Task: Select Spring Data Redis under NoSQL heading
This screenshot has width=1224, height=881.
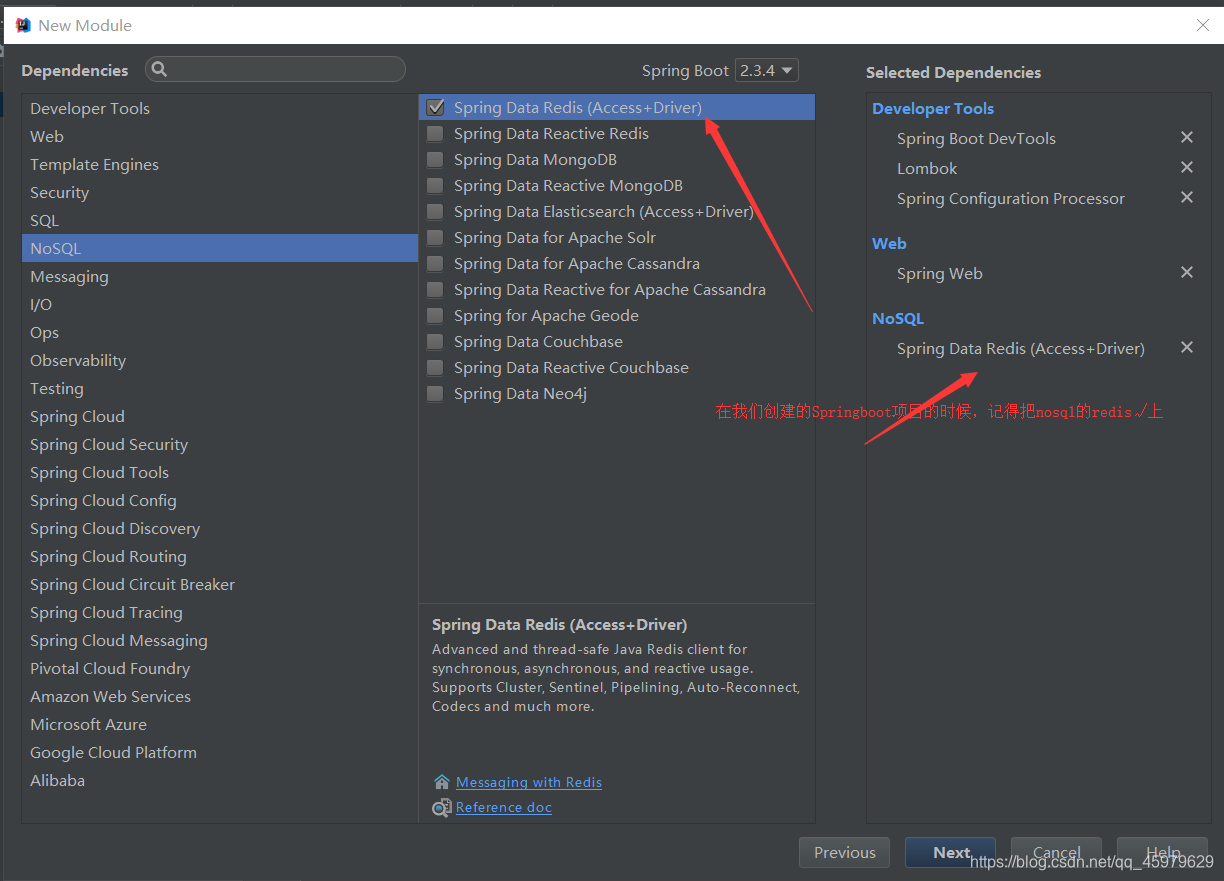Action: (x=1021, y=348)
